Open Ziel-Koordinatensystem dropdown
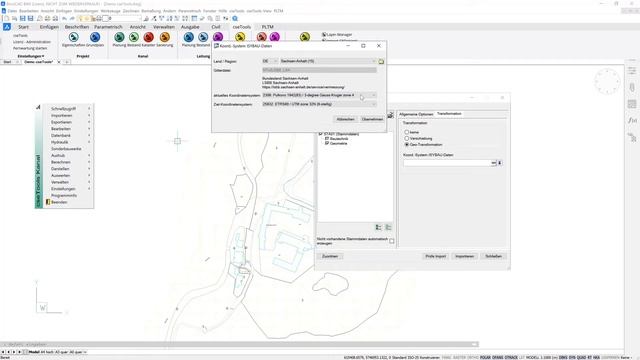Image resolution: width=640 pixels, height=360 pixels. 319,104
